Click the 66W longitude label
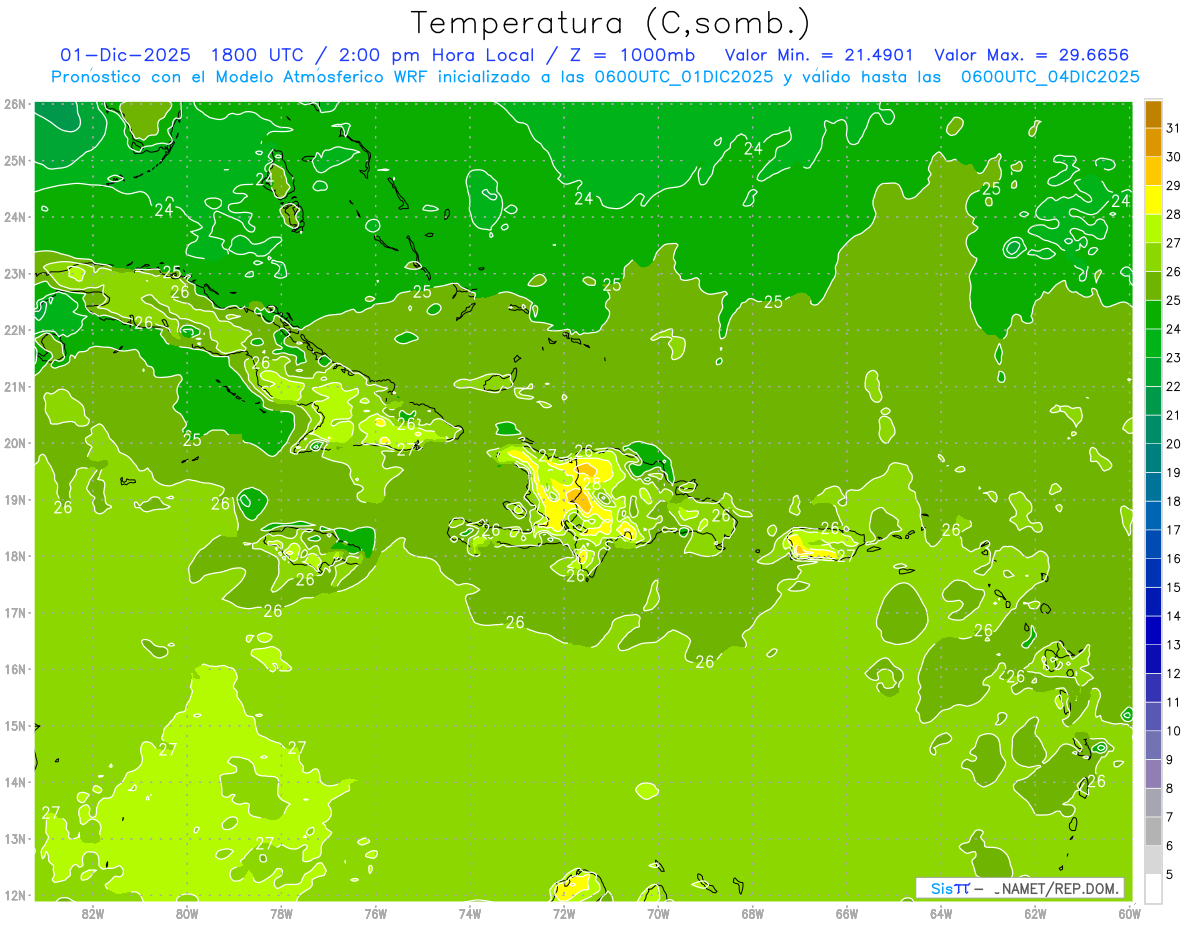 (x=847, y=913)
